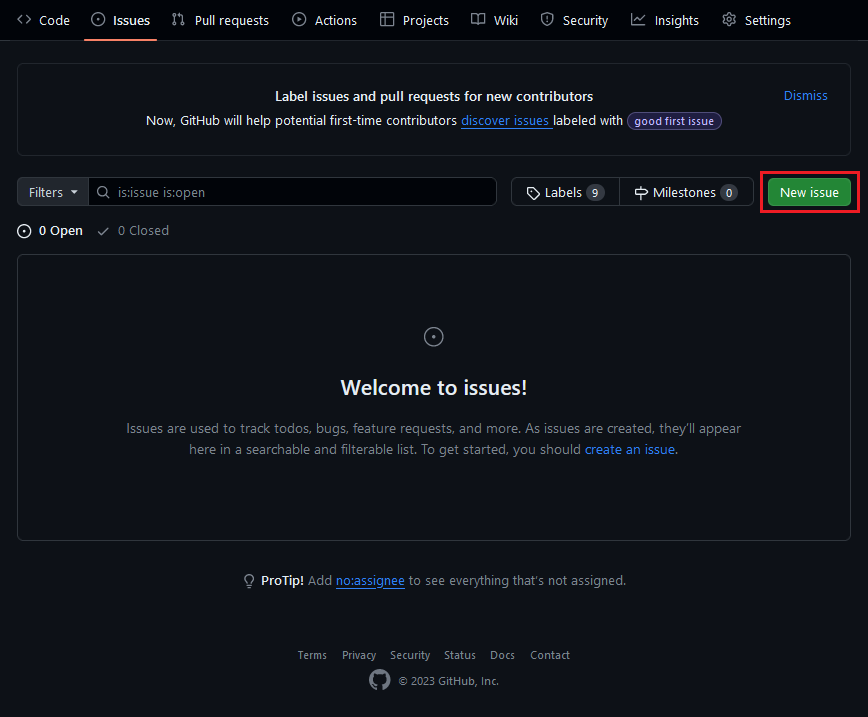
Task: Open the Contact footer link
Action: click(x=550, y=656)
